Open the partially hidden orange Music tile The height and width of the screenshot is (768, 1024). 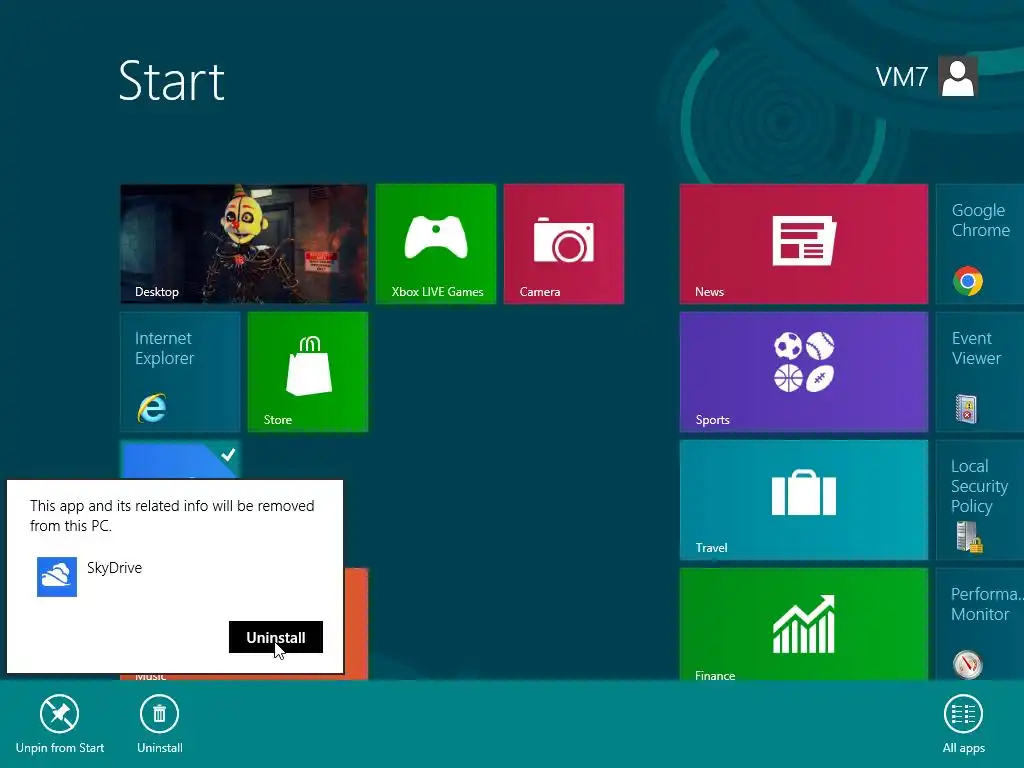(x=355, y=624)
